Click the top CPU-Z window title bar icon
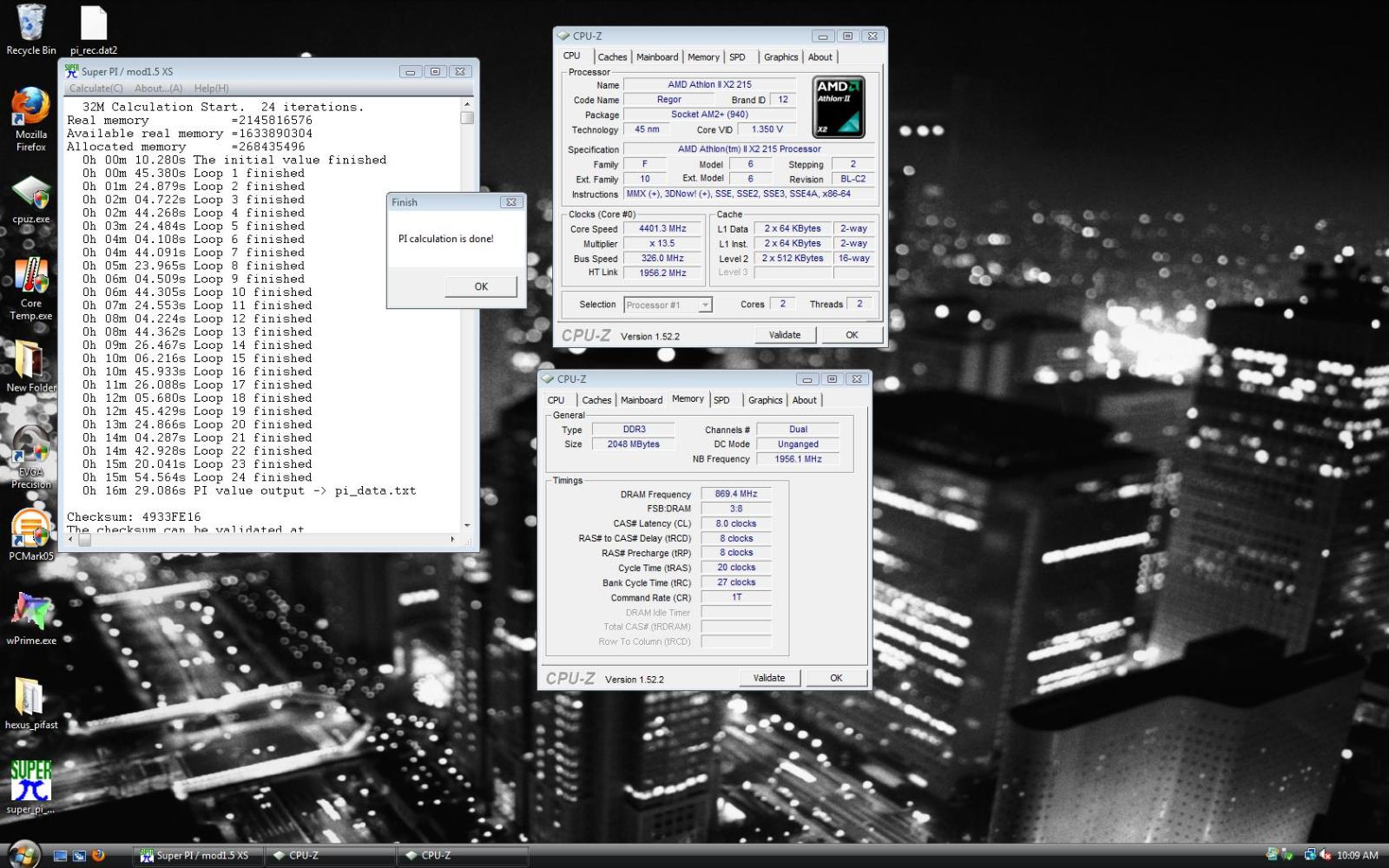 (x=563, y=36)
